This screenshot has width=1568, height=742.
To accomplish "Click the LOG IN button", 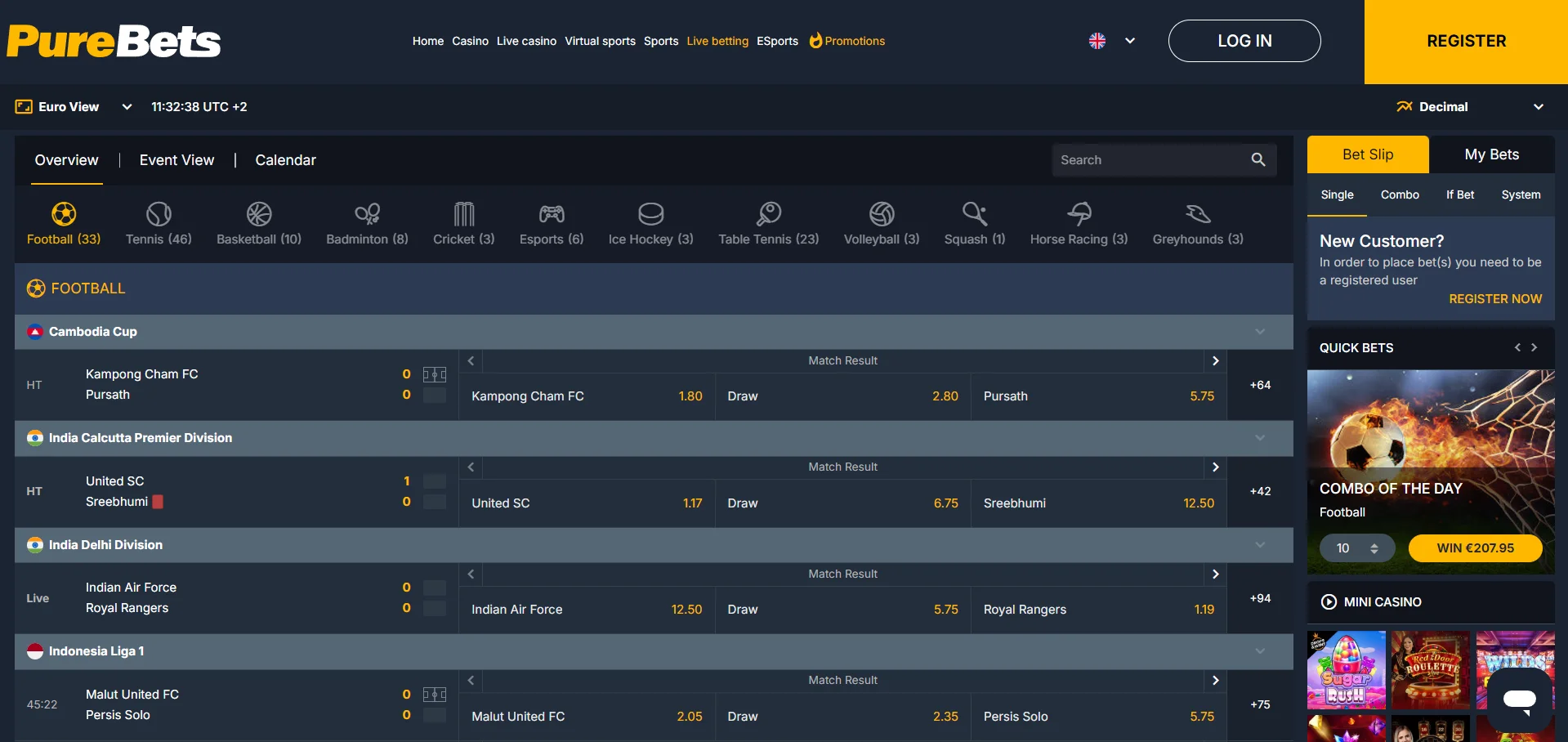I will pyautogui.click(x=1244, y=41).
